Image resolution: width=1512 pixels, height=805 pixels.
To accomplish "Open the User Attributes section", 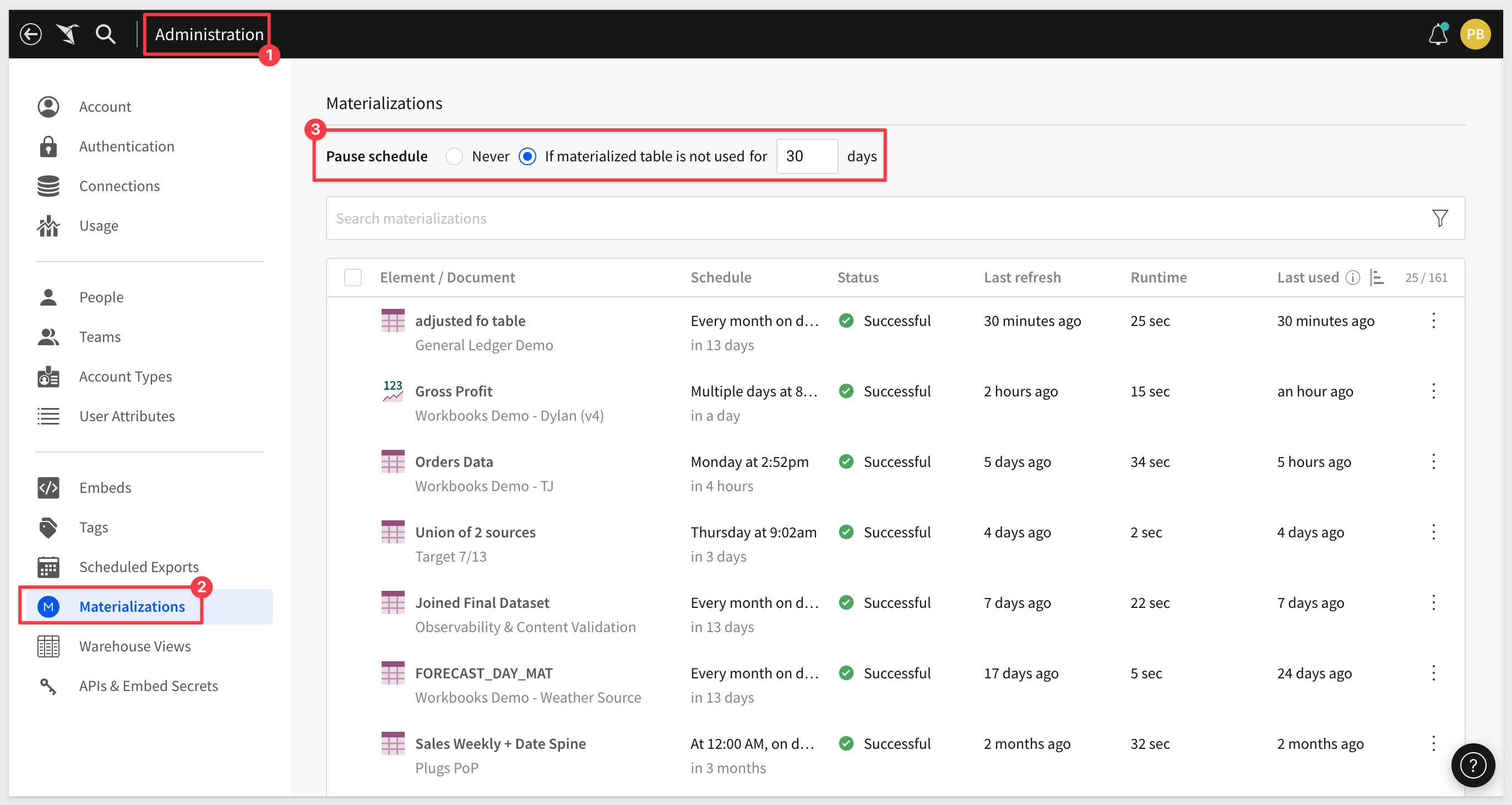I will (127, 416).
